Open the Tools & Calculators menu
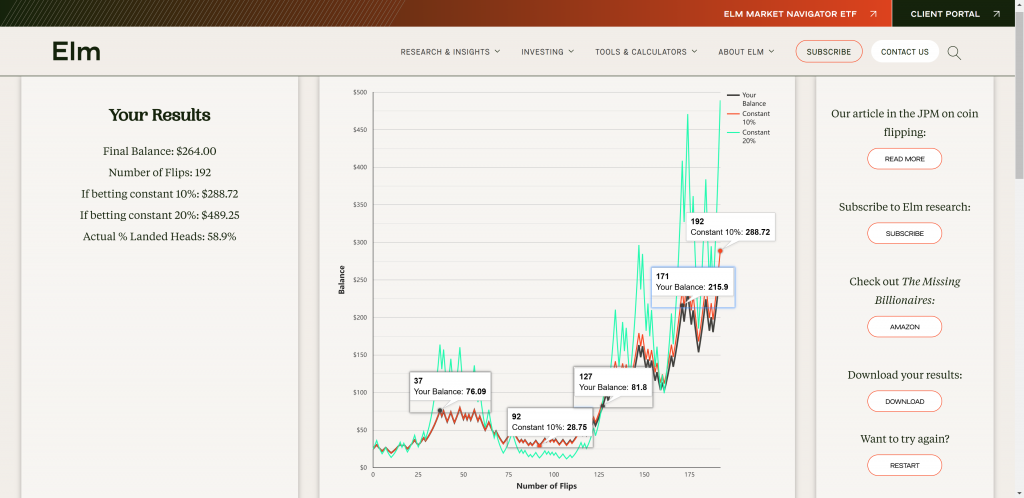This screenshot has width=1024, height=498. pyautogui.click(x=646, y=52)
